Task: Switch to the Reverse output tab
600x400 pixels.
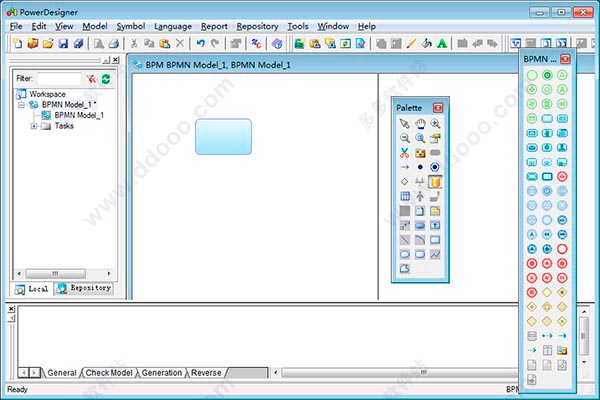Action: pos(206,373)
